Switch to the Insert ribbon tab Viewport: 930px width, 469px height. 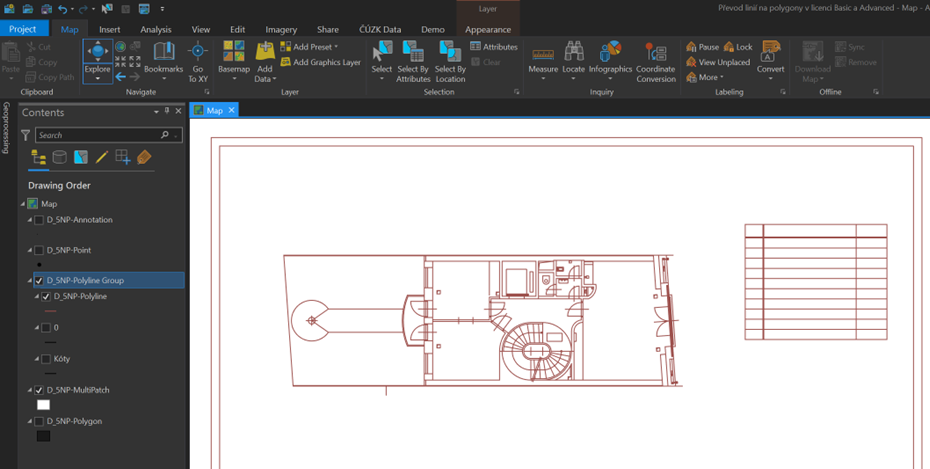point(110,29)
